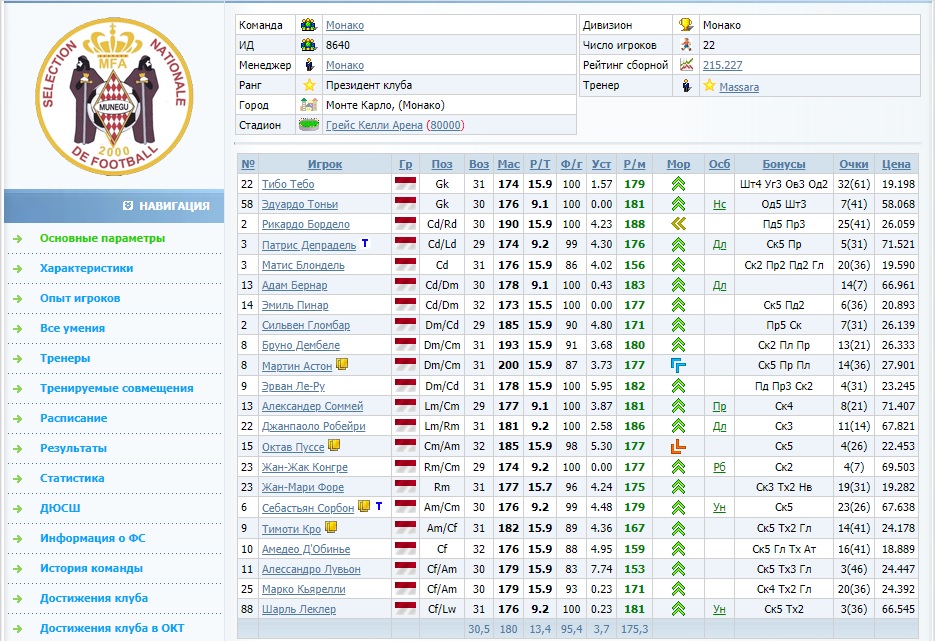Click the manager icon in the Менеджер row

coord(309,65)
